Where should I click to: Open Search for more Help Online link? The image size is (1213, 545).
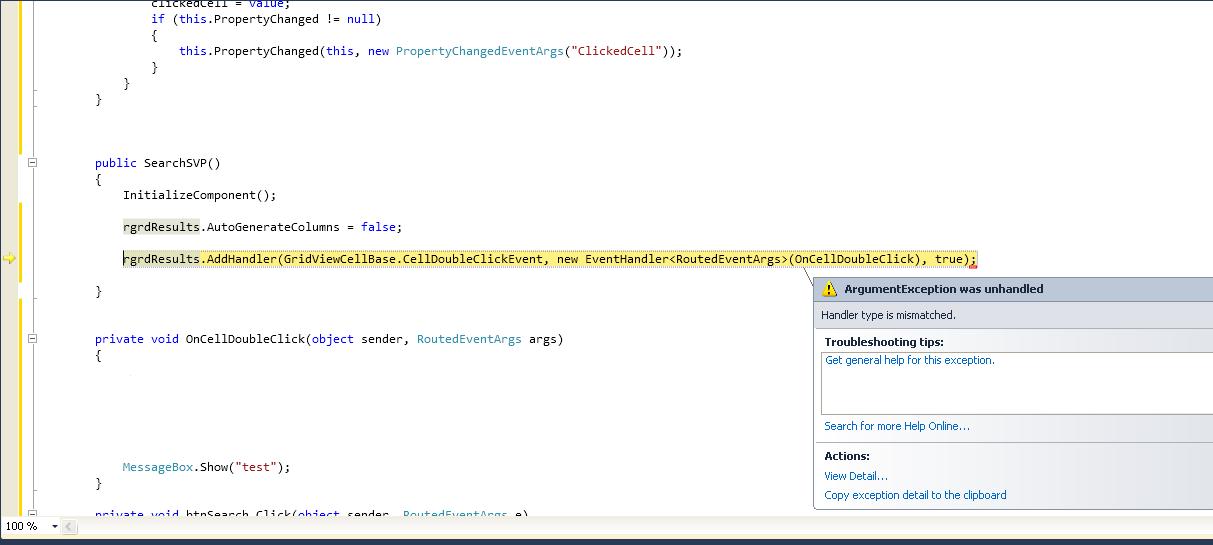click(897, 426)
